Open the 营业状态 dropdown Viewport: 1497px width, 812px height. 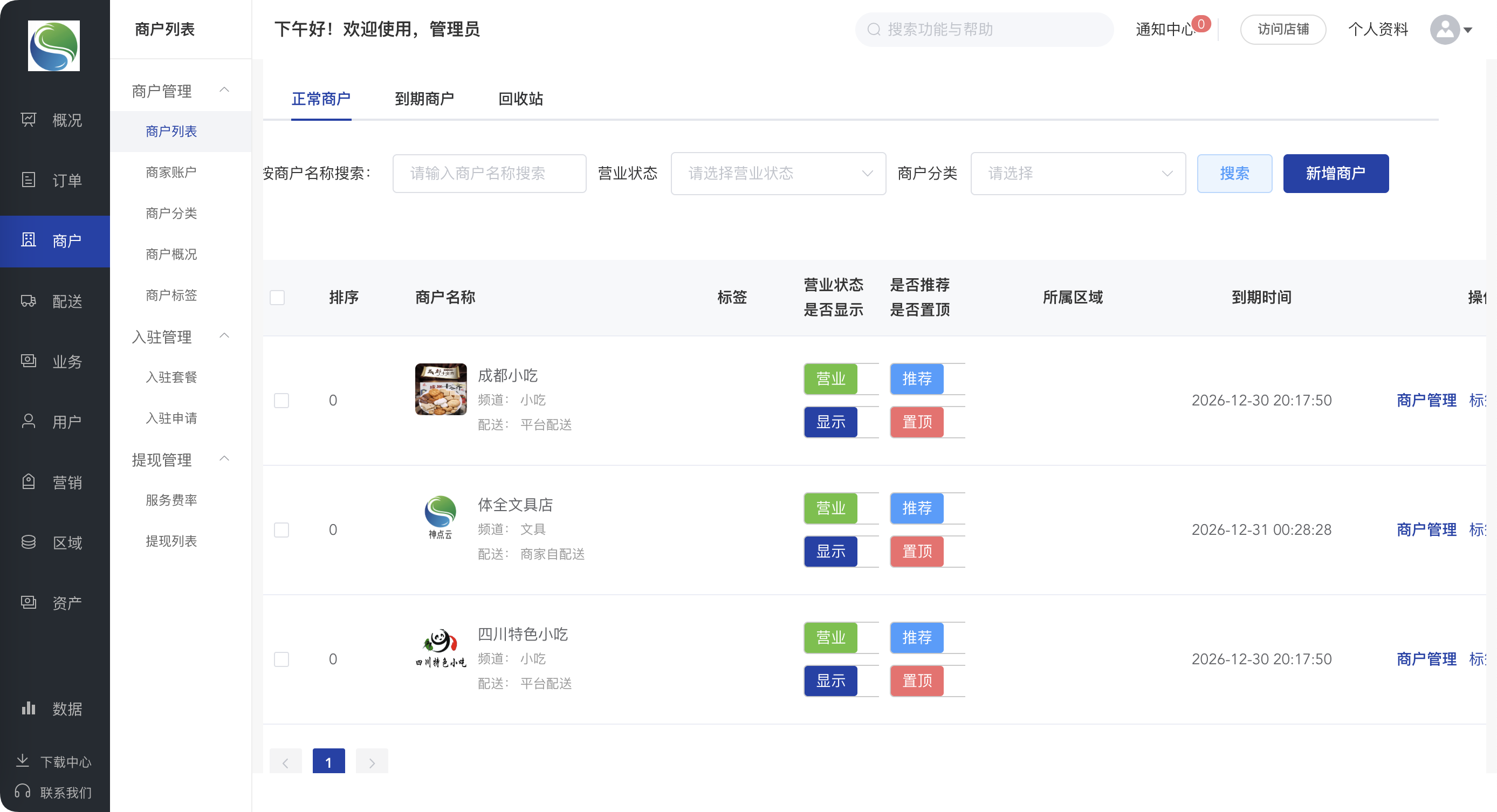click(x=778, y=173)
